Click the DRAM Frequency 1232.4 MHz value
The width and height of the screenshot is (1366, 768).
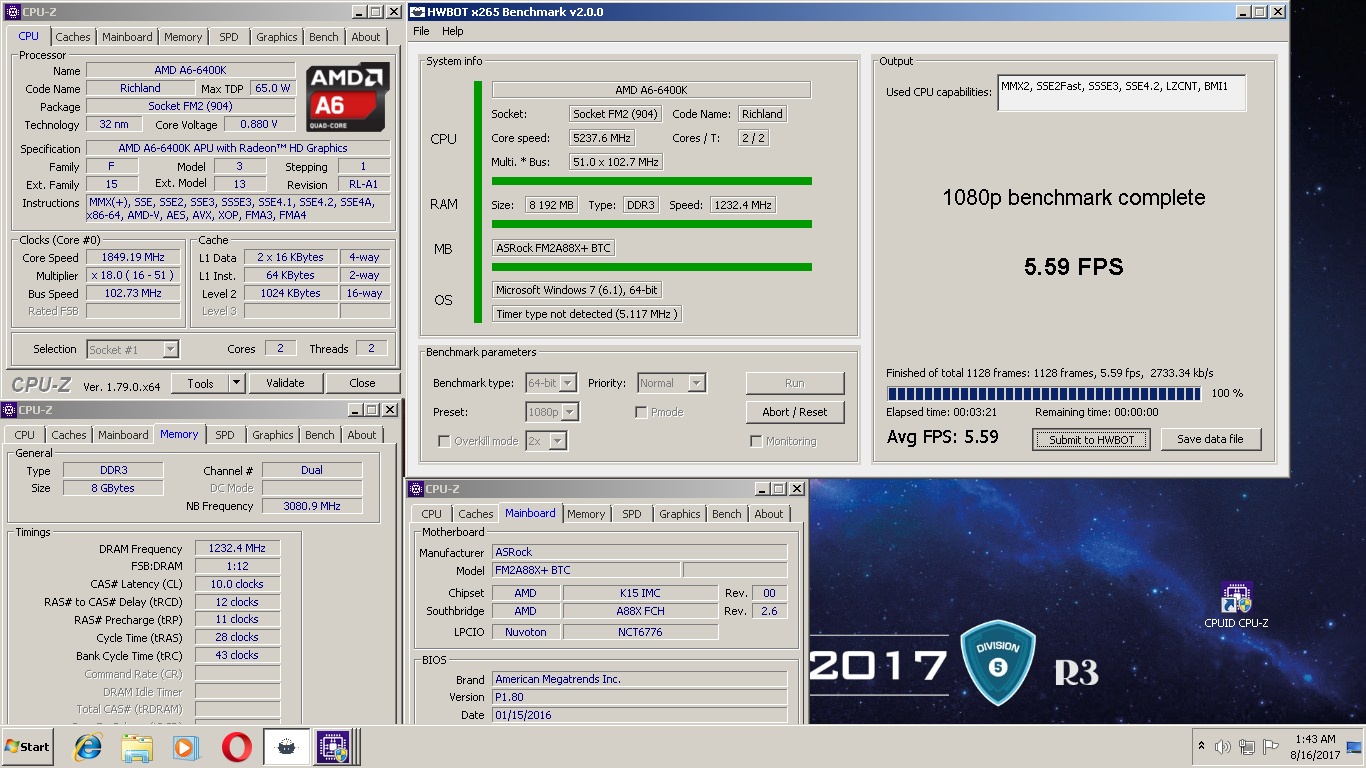(x=237, y=549)
